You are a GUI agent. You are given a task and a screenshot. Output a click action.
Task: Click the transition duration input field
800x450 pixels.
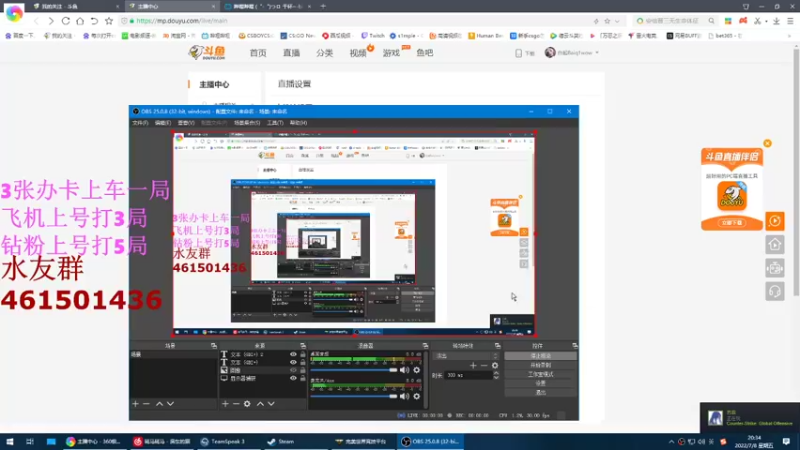[x=468, y=376]
